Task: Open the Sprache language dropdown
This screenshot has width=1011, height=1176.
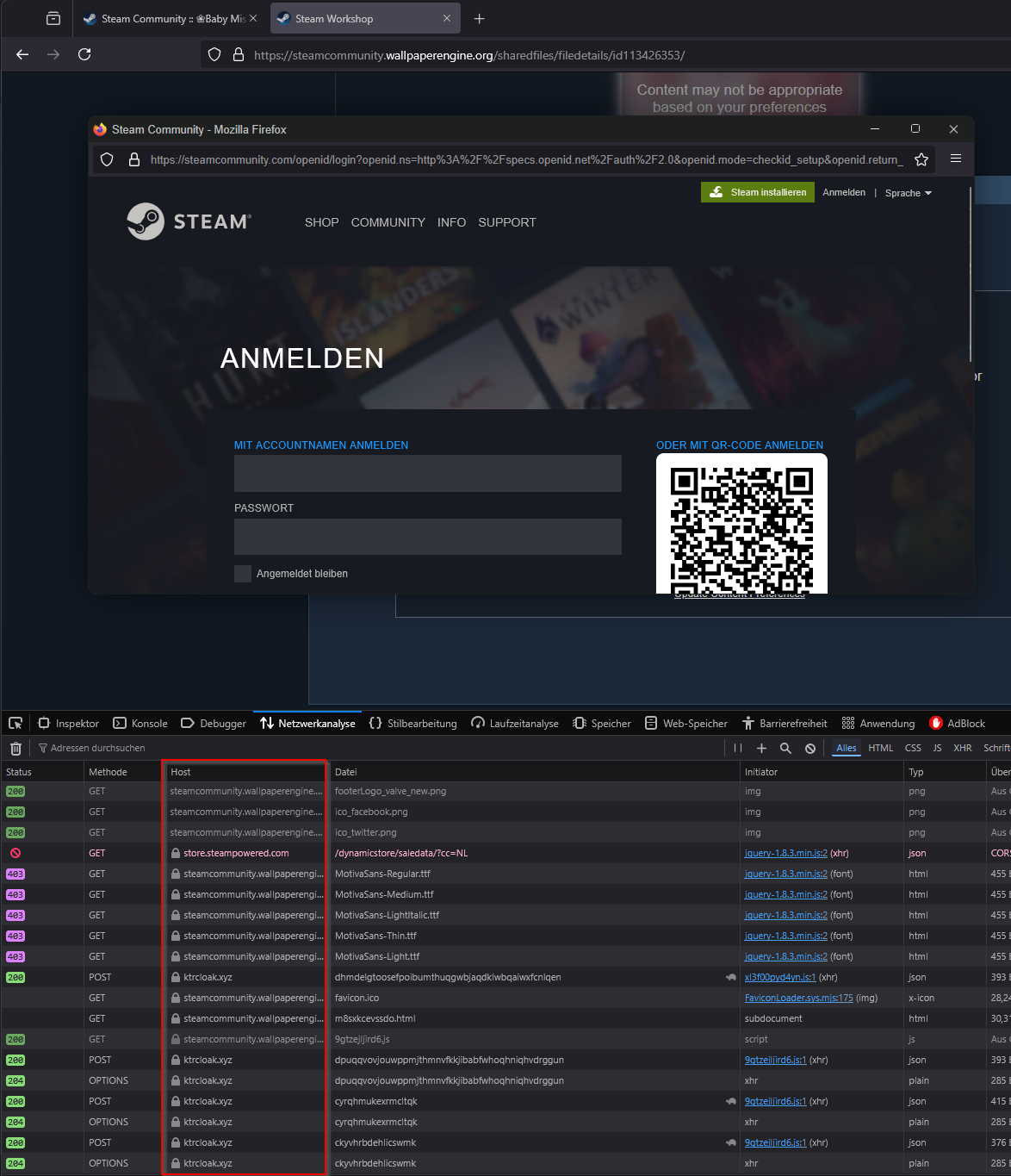Action: pos(909,193)
